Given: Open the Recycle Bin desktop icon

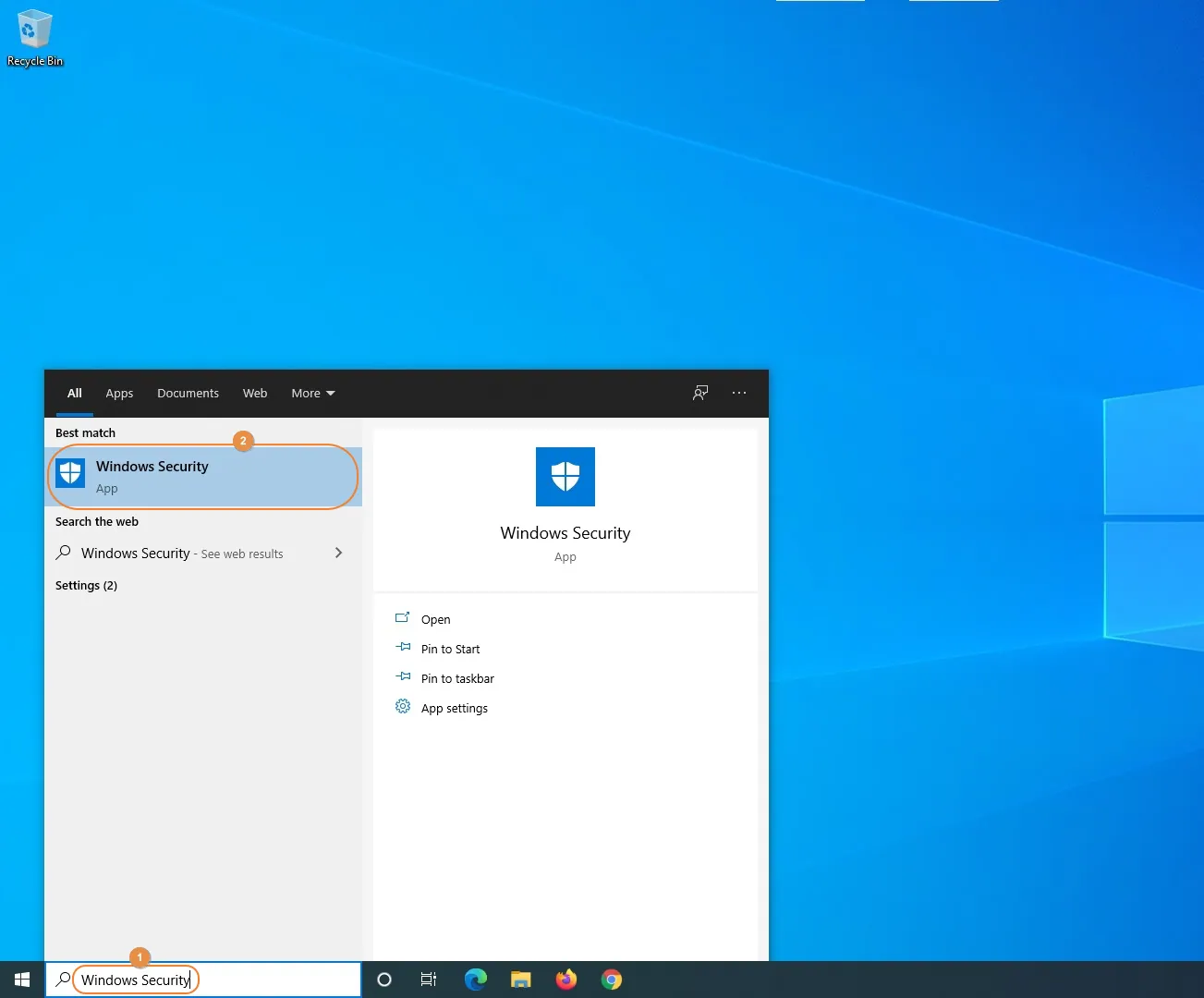Looking at the screenshot, I should coord(35,39).
